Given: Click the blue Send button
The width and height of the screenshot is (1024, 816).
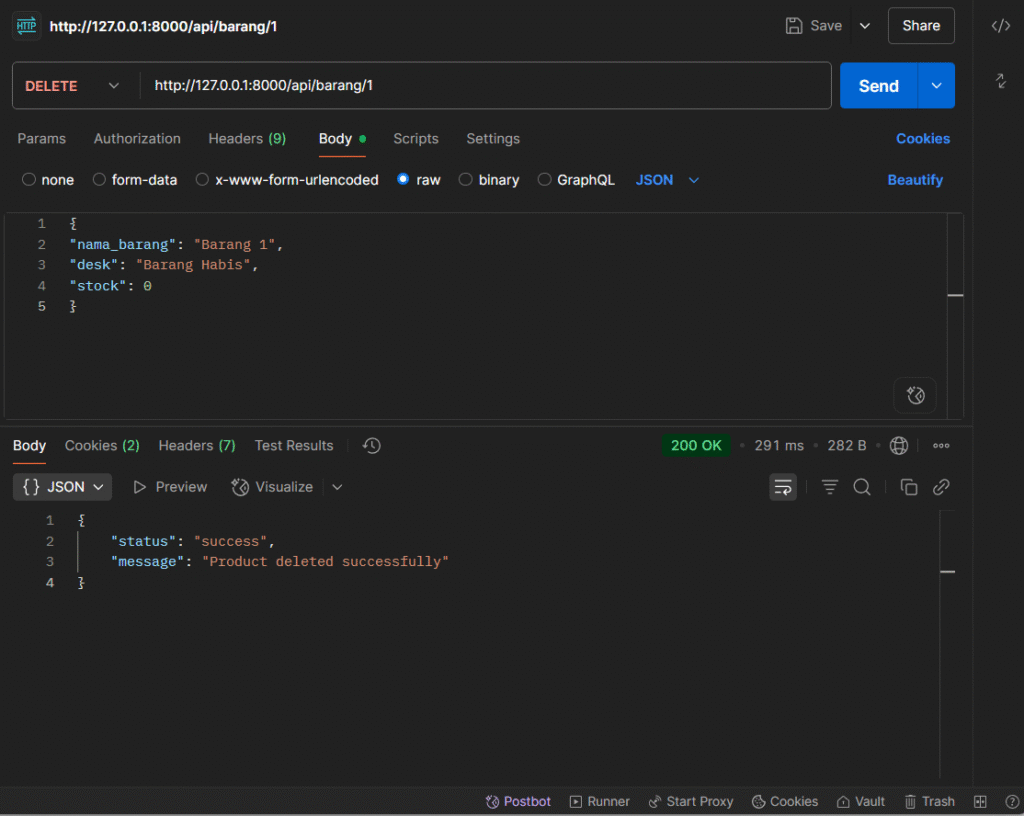Looking at the screenshot, I should tap(878, 86).
